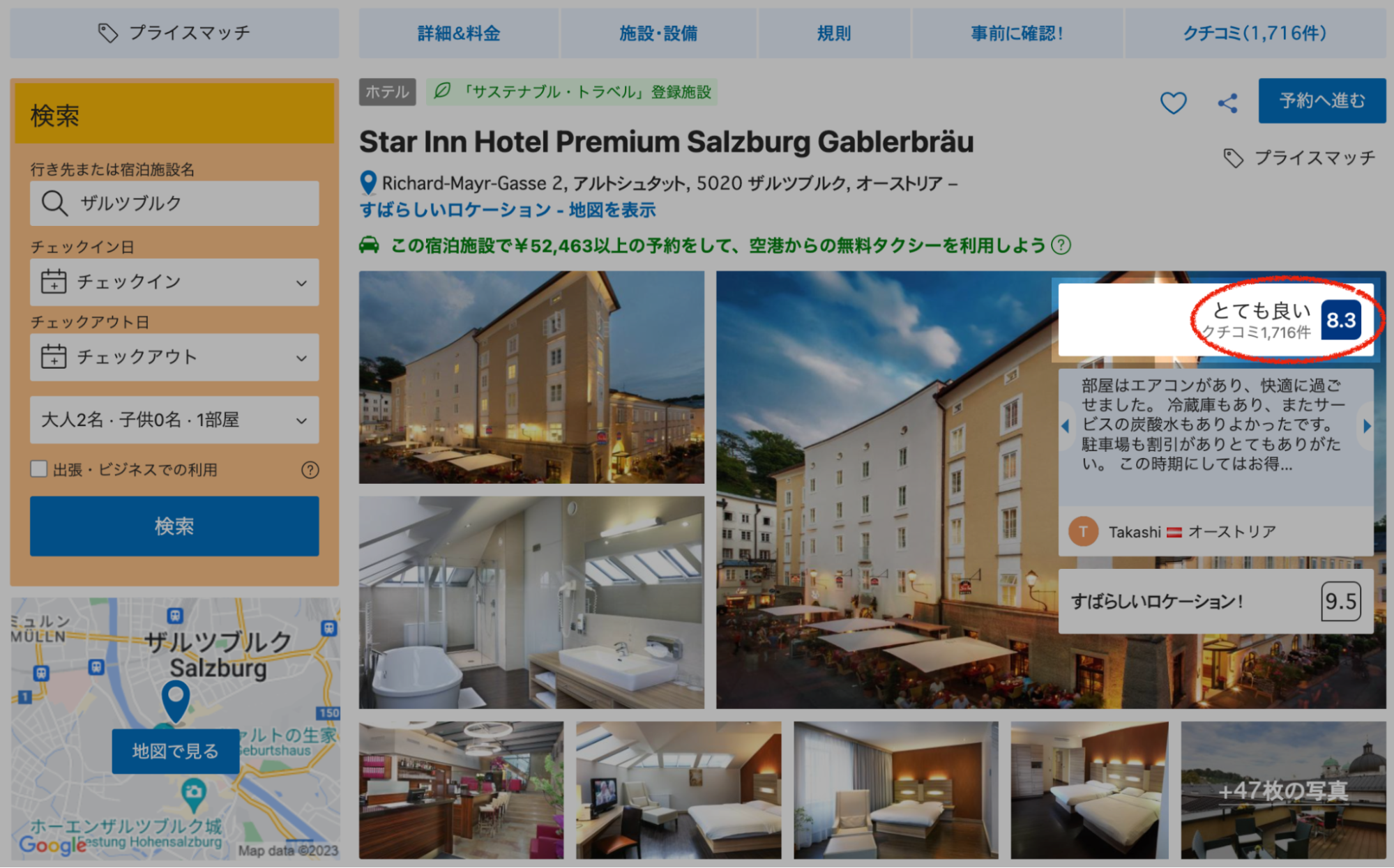Click the map pin on Salzburg map
This screenshot has width=1394, height=868.
(176, 700)
